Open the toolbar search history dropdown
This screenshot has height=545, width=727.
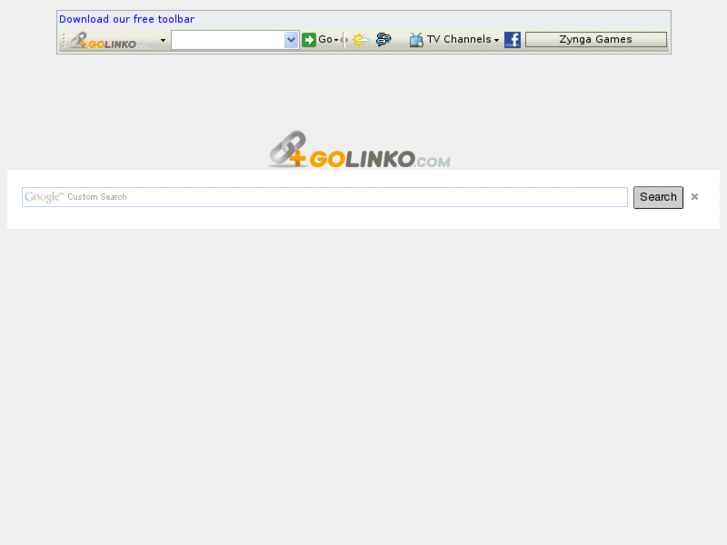click(x=291, y=40)
